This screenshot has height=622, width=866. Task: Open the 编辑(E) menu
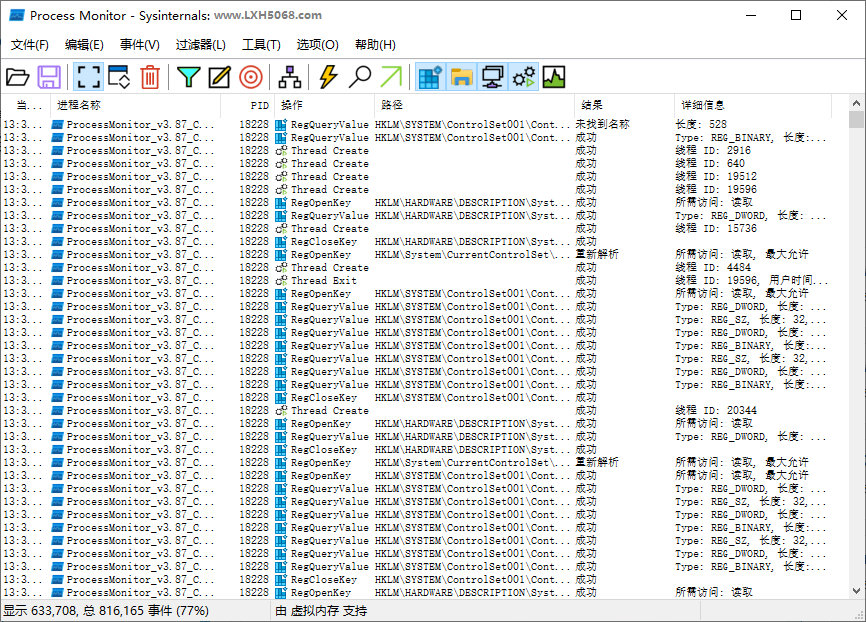(84, 45)
